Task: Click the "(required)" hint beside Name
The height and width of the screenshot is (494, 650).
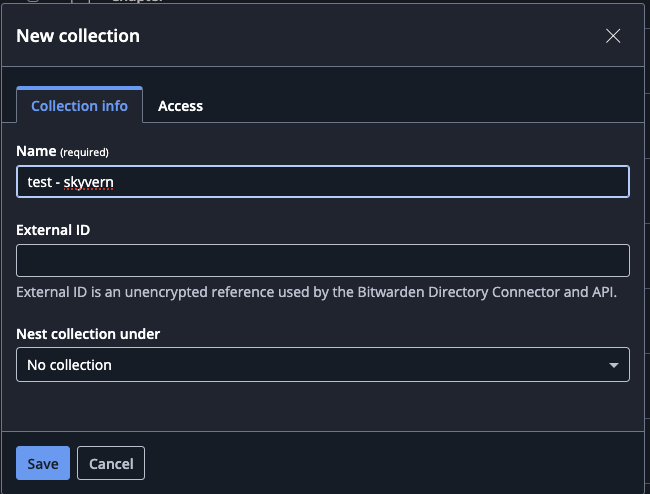Action: point(84,152)
